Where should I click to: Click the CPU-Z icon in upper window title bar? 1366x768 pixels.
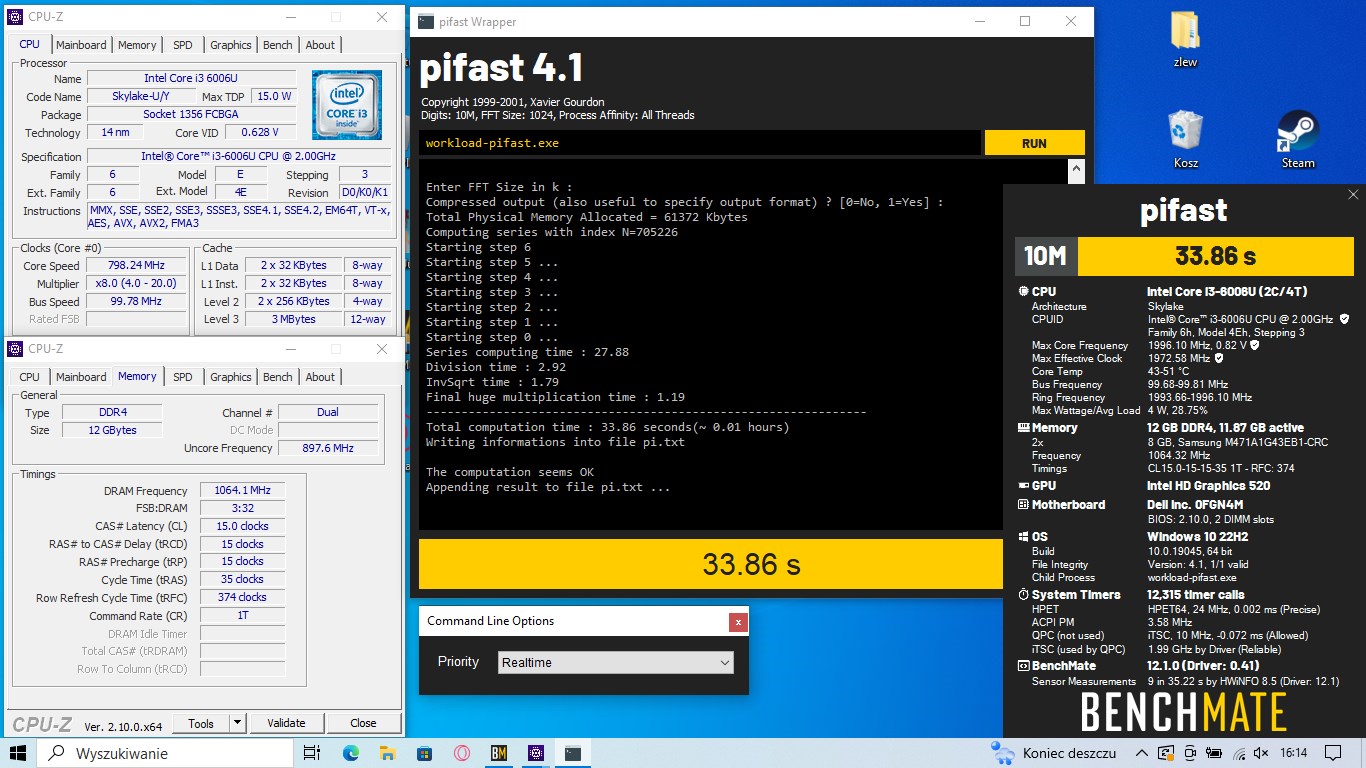16,17
